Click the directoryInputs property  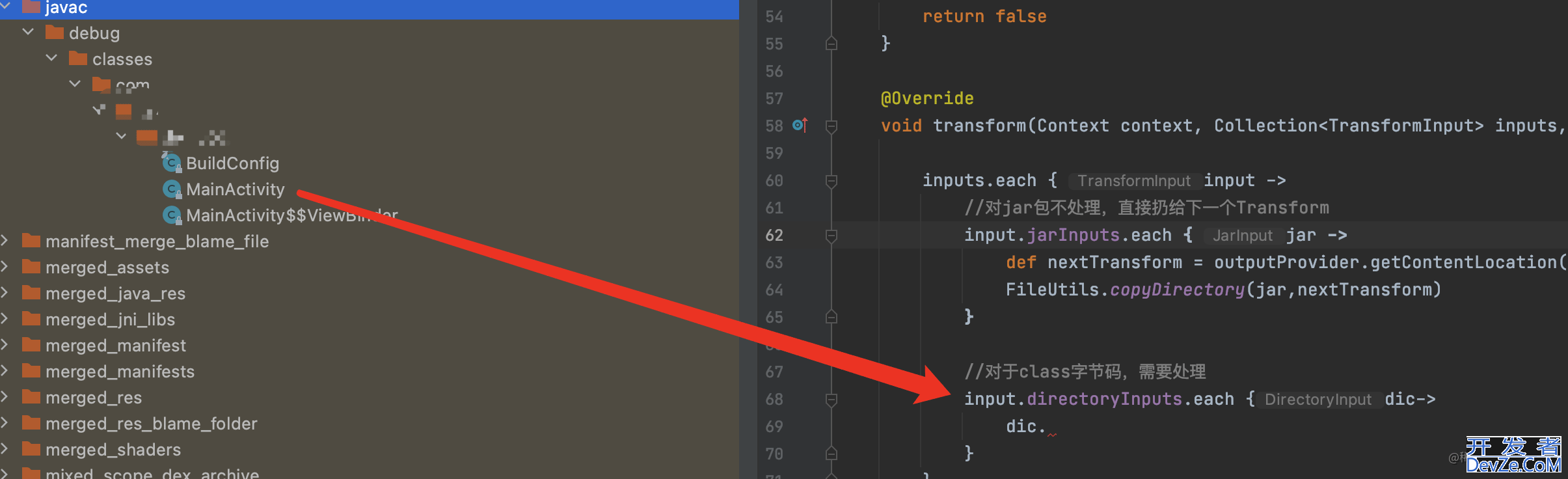click(x=1104, y=399)
